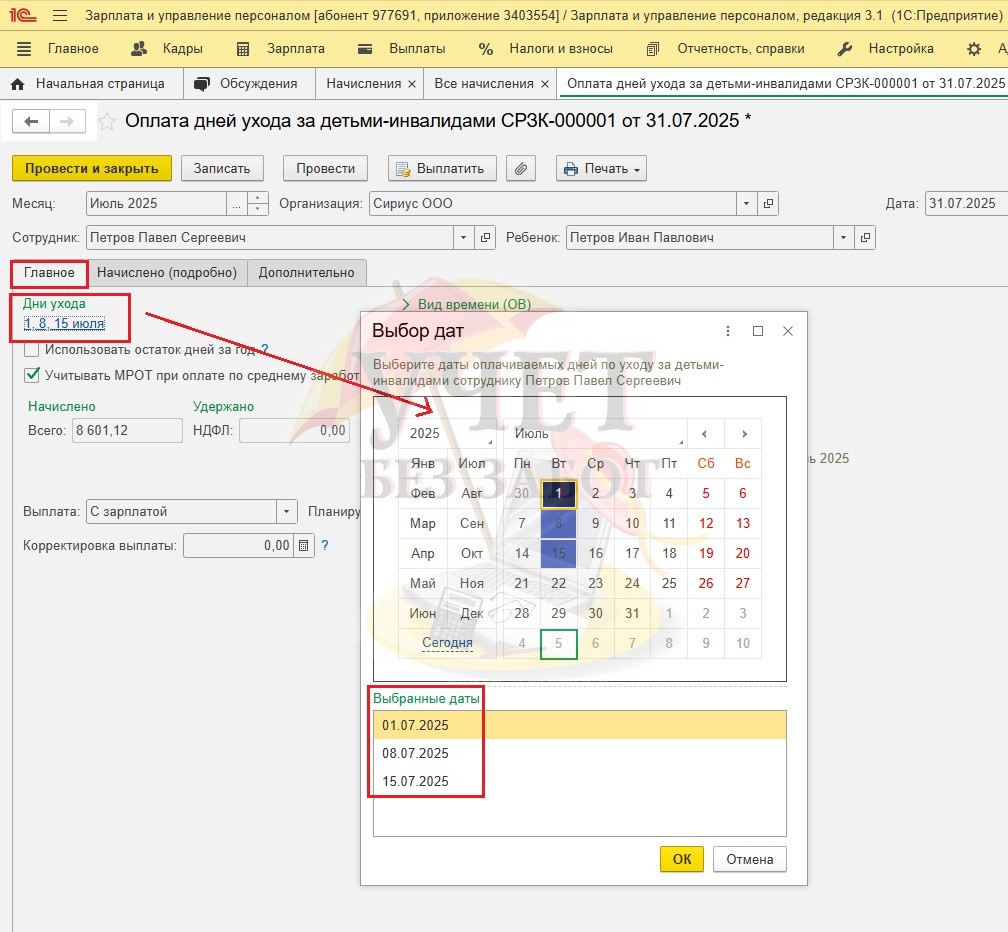The width and height of the screenshot is (1008, 932).
Task: Click Отмена in the Выбор дат dialog
Action: tap(750, 859)
